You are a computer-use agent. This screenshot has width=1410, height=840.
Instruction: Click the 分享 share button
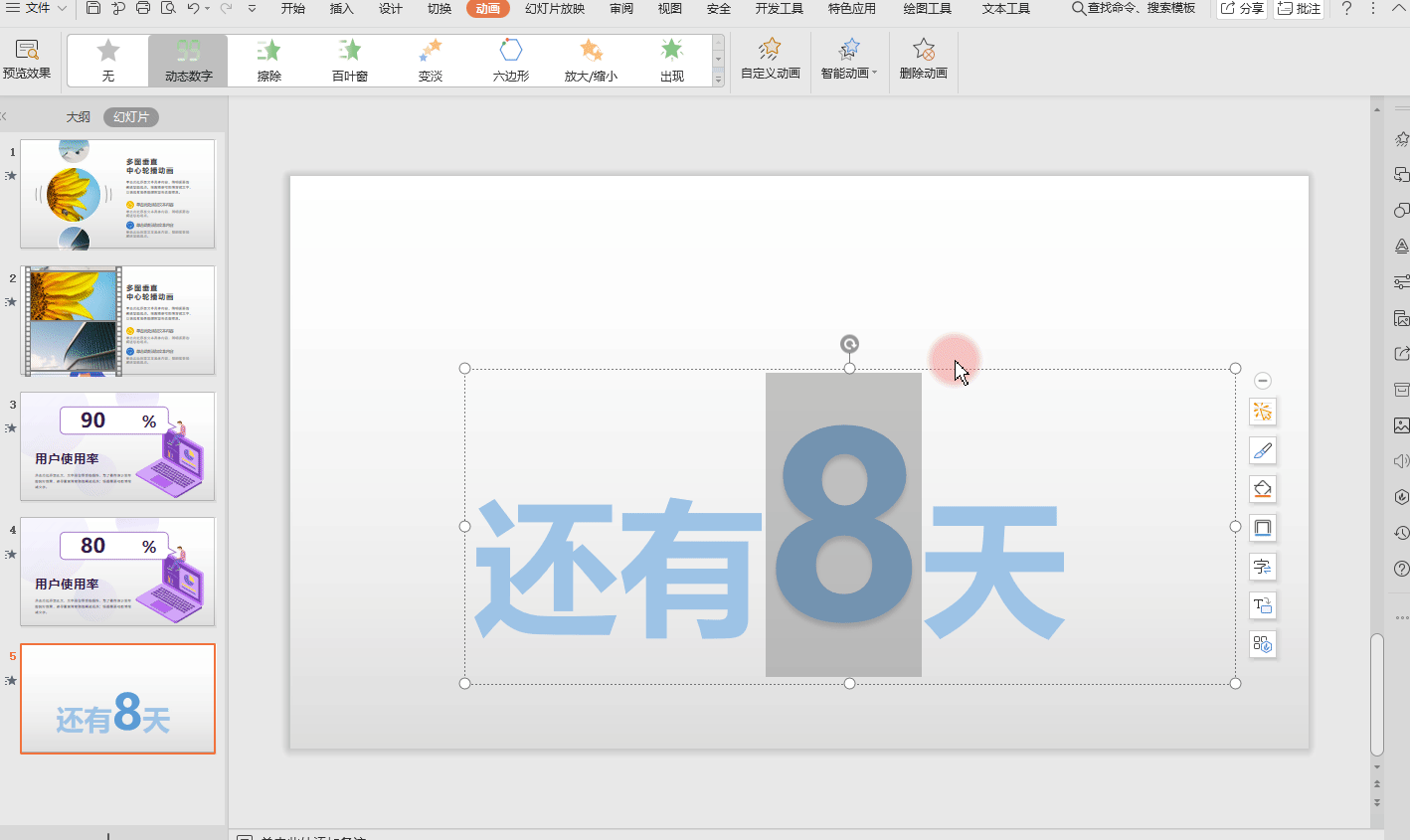coord(1242,8)
